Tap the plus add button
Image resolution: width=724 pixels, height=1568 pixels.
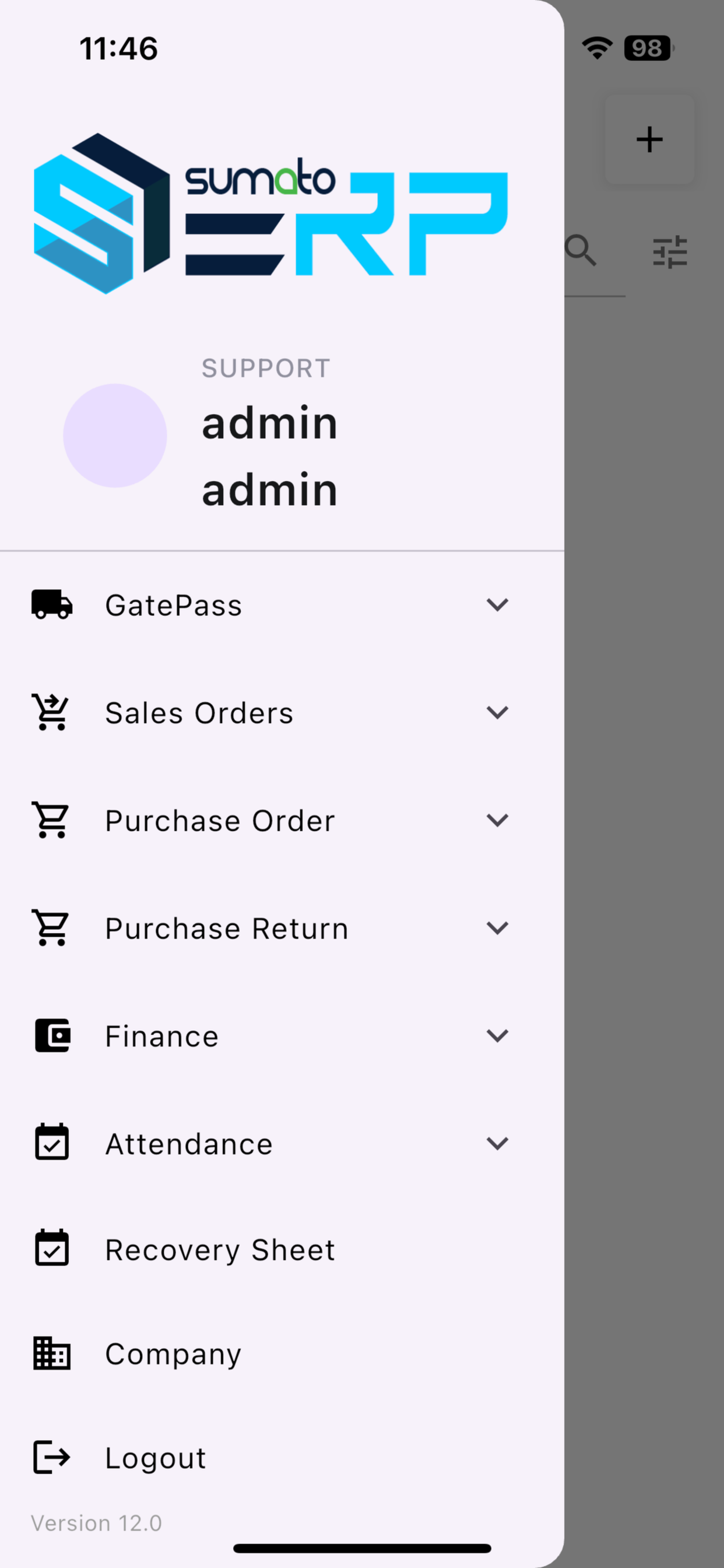[649, 139]
